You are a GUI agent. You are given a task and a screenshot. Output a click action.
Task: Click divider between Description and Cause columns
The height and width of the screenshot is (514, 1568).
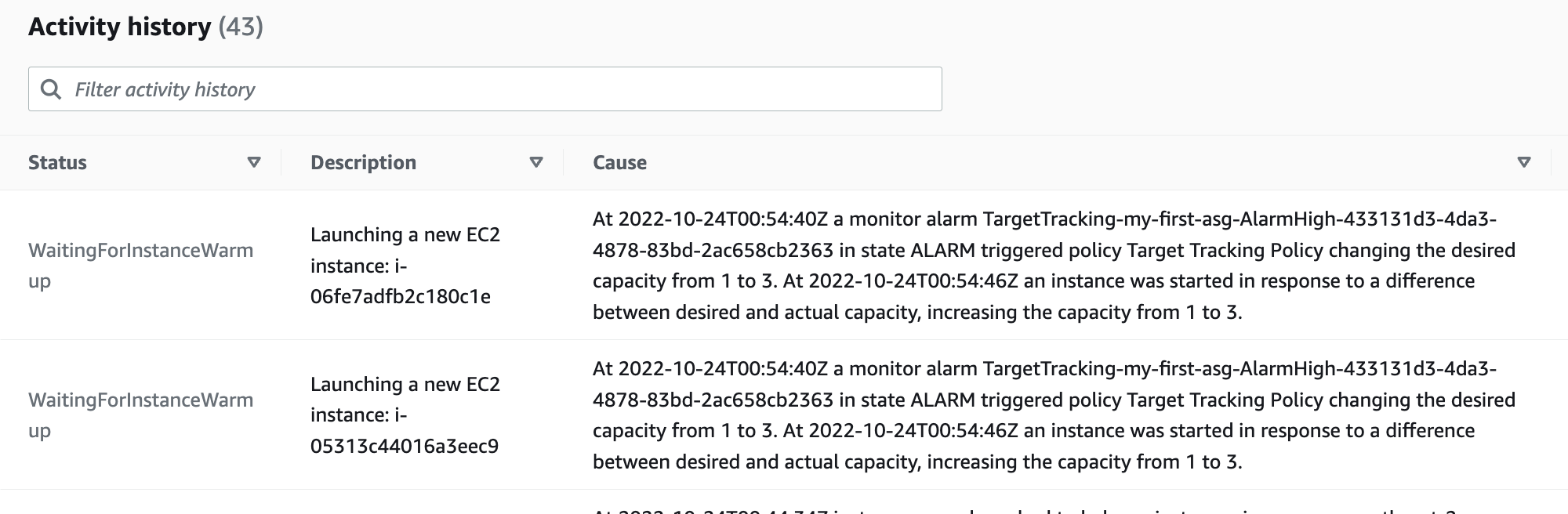pyautogui.click(x=563, y=162)
